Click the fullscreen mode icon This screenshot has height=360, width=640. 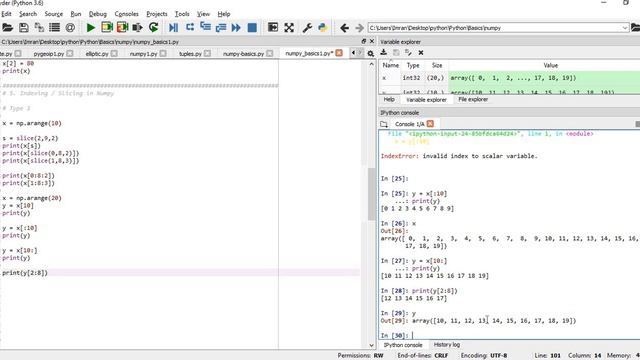pyautogui.click(x=289, y=28)
